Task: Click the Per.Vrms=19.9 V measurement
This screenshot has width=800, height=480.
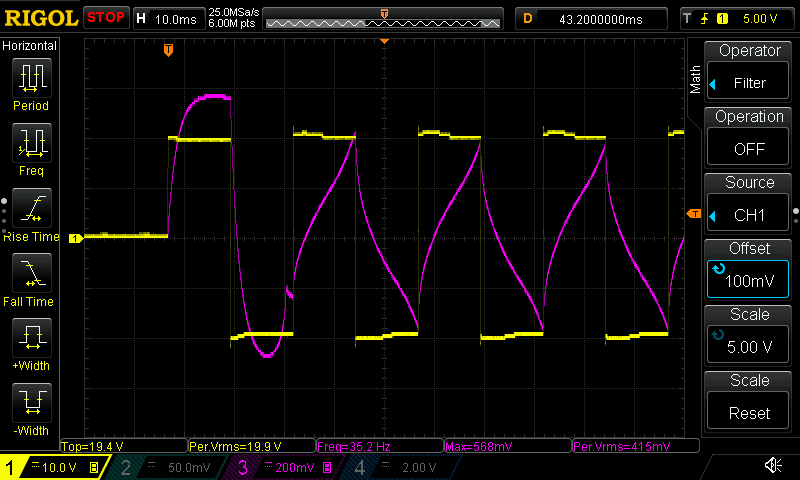Action: coord(252,446)
